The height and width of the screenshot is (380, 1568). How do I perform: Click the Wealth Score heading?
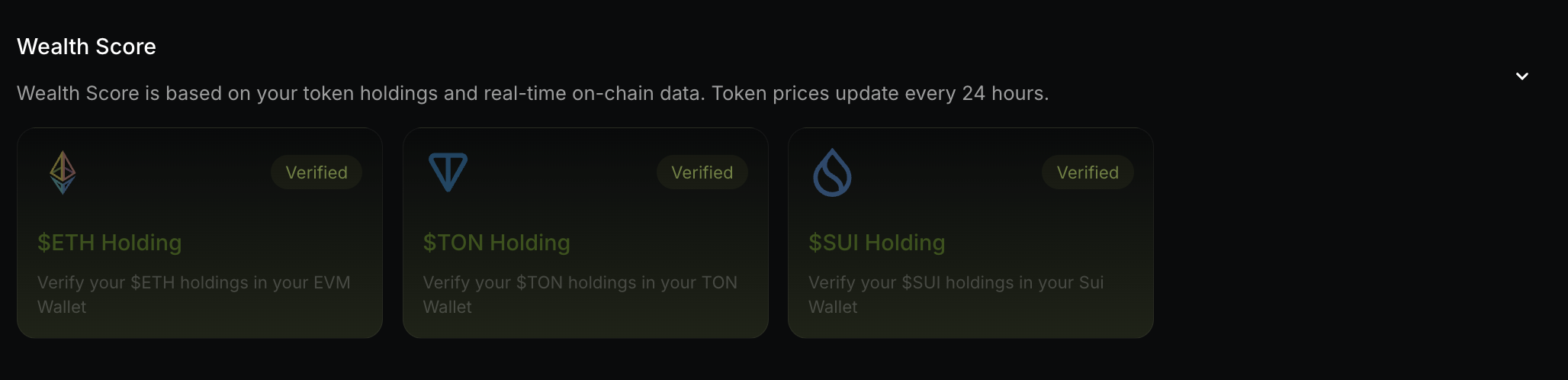86,47
